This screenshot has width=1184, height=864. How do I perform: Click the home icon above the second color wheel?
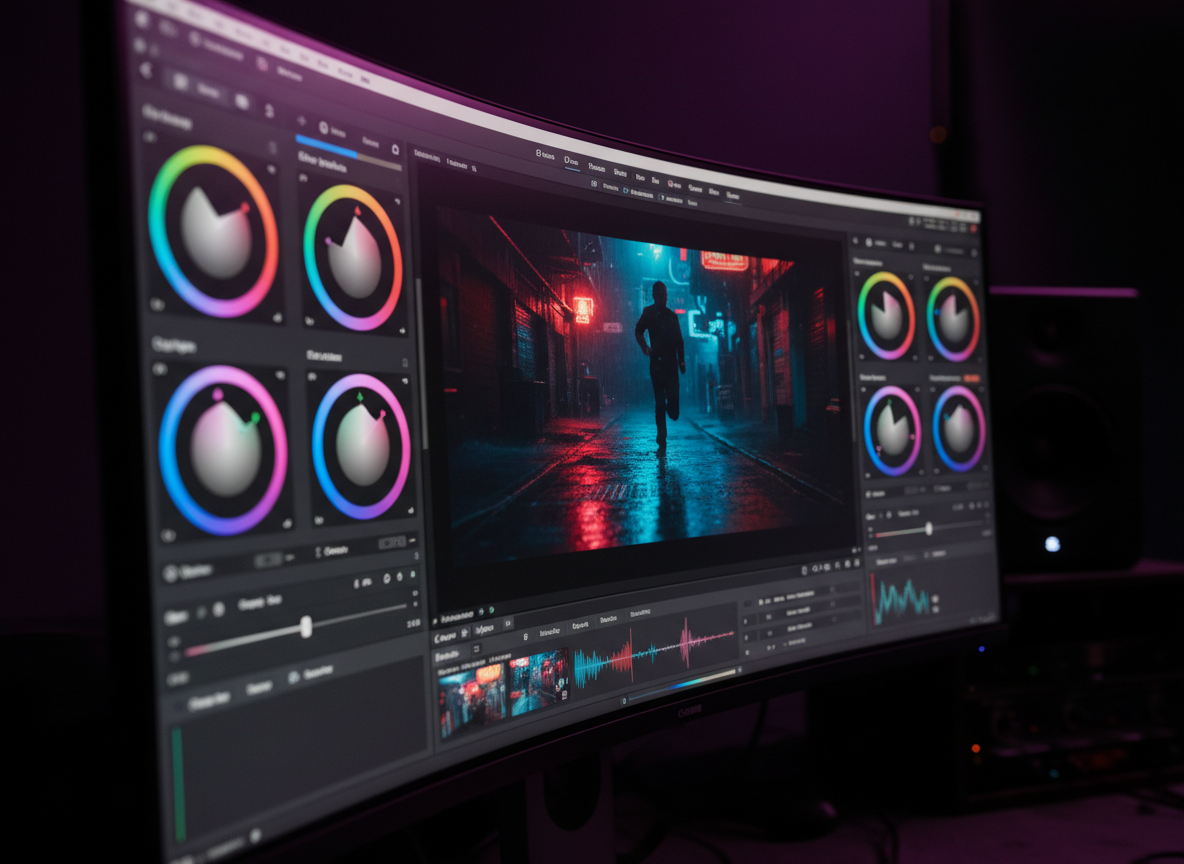395,149
